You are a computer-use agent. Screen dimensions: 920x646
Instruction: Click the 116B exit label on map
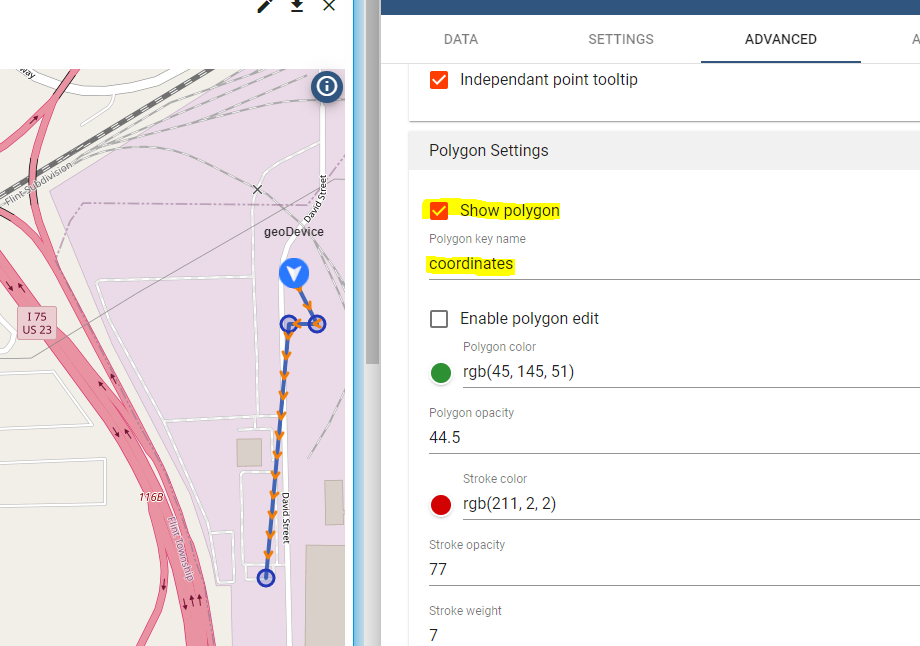pos(151,498)
